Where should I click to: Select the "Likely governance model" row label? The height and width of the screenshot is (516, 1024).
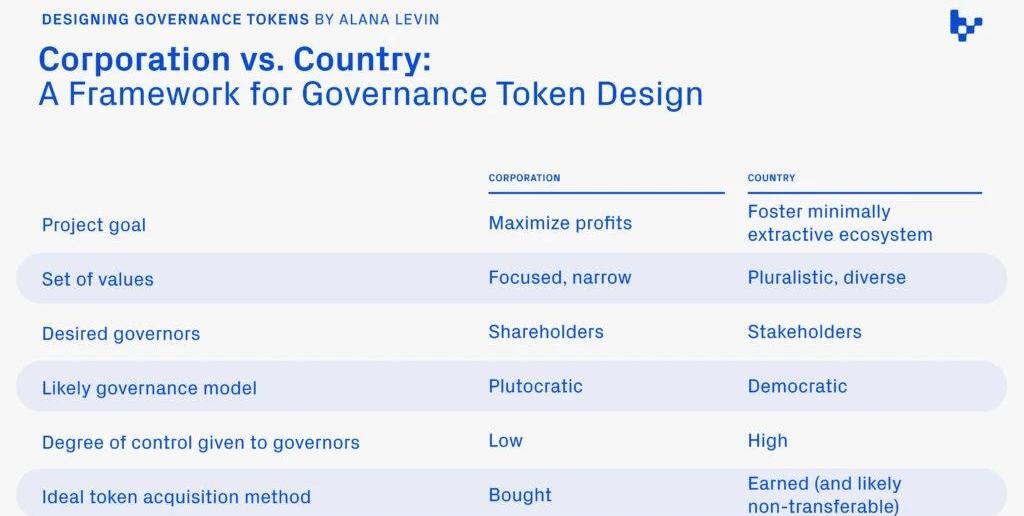click(x=149, y=388)
